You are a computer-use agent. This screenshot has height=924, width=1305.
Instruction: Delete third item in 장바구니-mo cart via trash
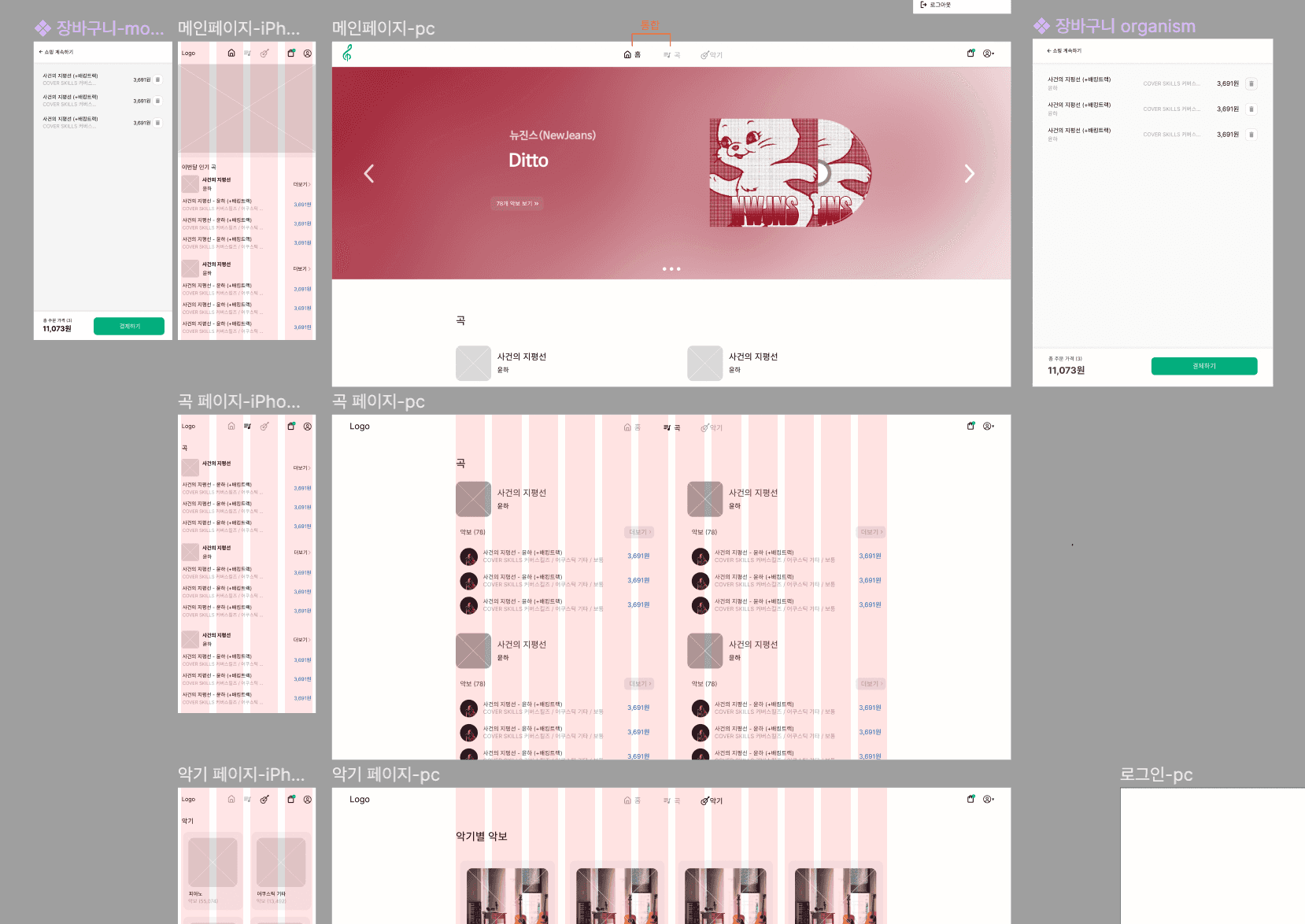pos(158,123)
